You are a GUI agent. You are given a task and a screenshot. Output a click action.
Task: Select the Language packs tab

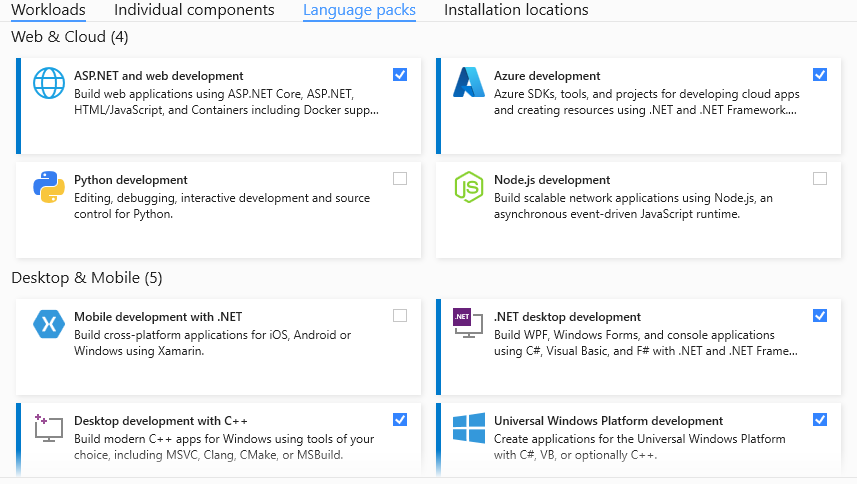click(359, 10)
